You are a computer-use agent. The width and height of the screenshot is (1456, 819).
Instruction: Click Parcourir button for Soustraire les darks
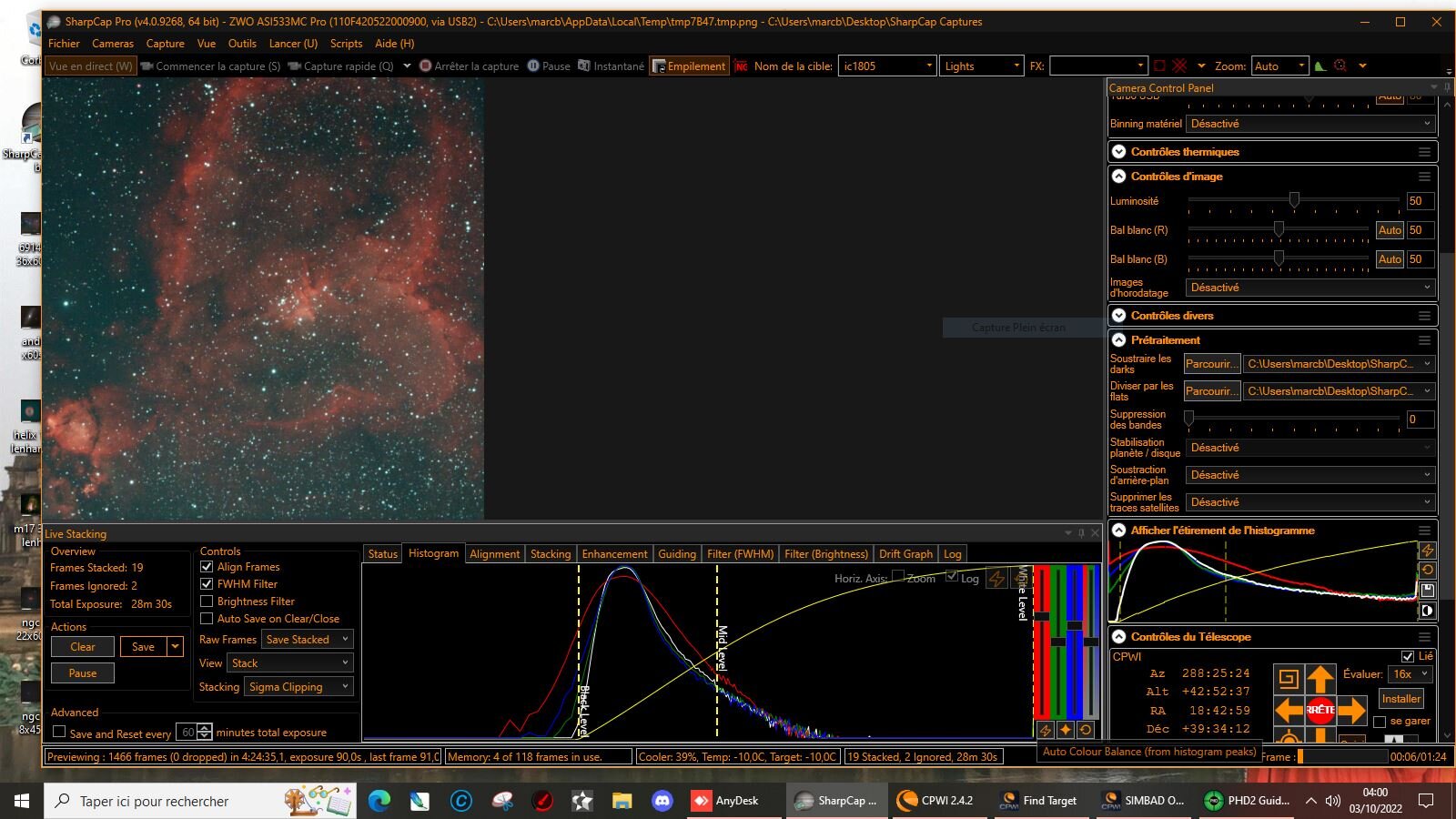tap(1211, 364)
